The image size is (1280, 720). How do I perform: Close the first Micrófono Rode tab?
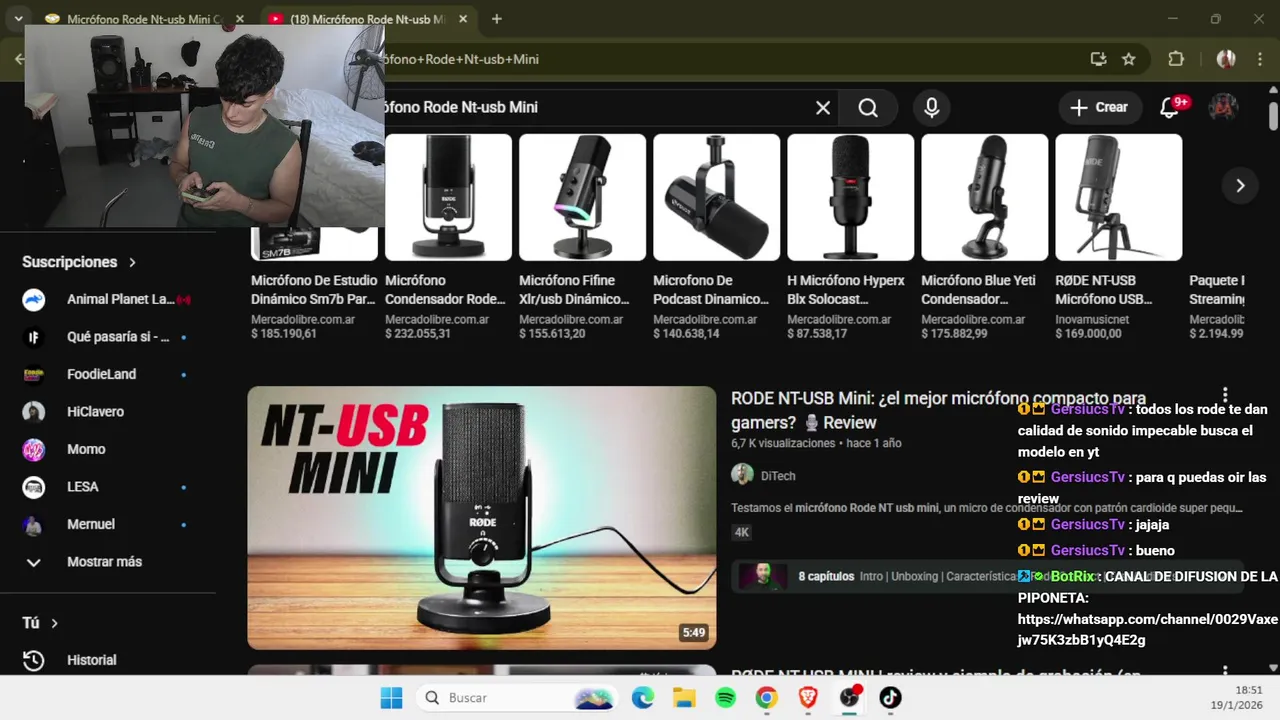pyautogui.click(x=239, y=19)
